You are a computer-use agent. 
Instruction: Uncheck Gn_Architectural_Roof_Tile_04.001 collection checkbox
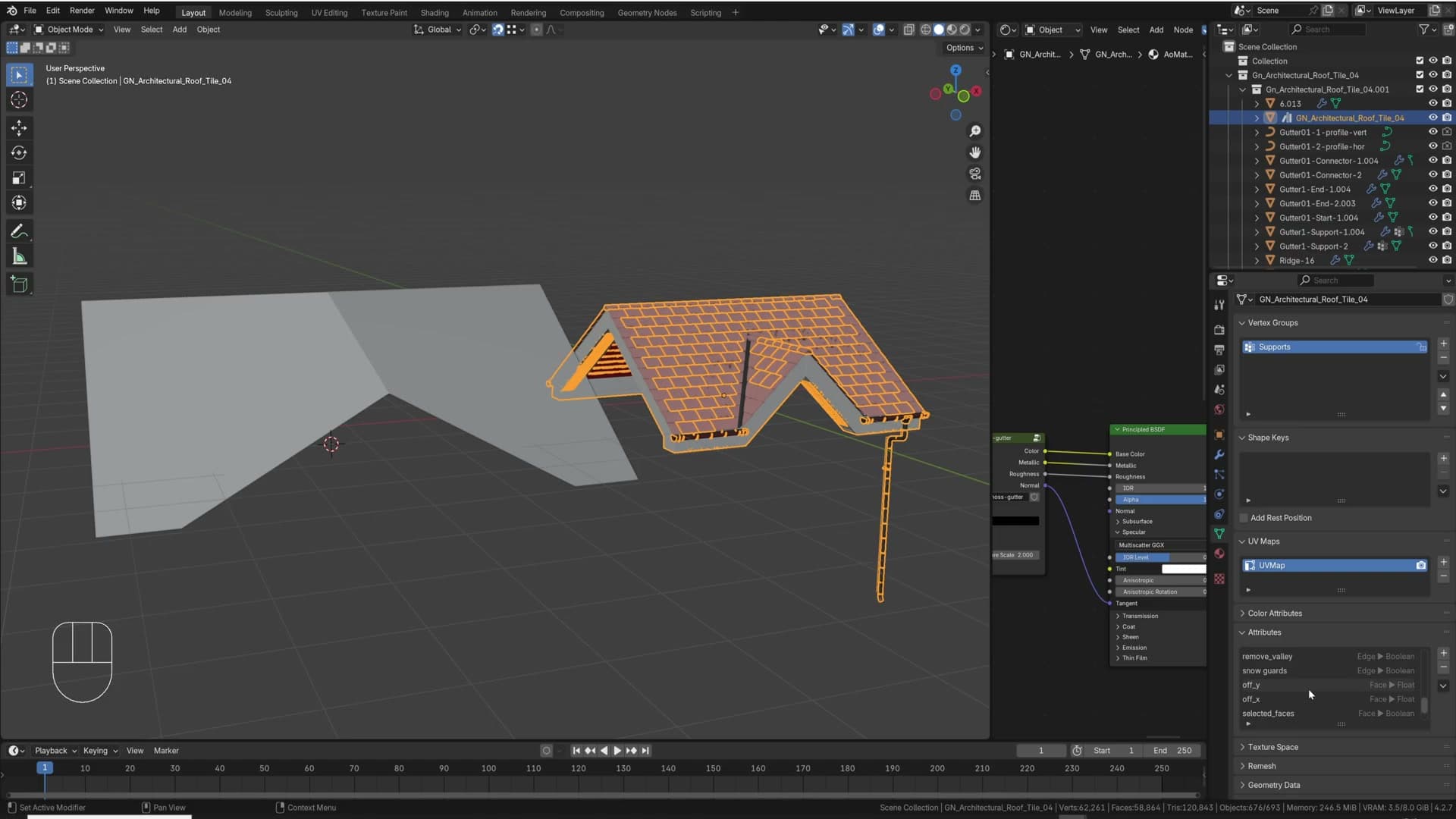coord(1420,89)
